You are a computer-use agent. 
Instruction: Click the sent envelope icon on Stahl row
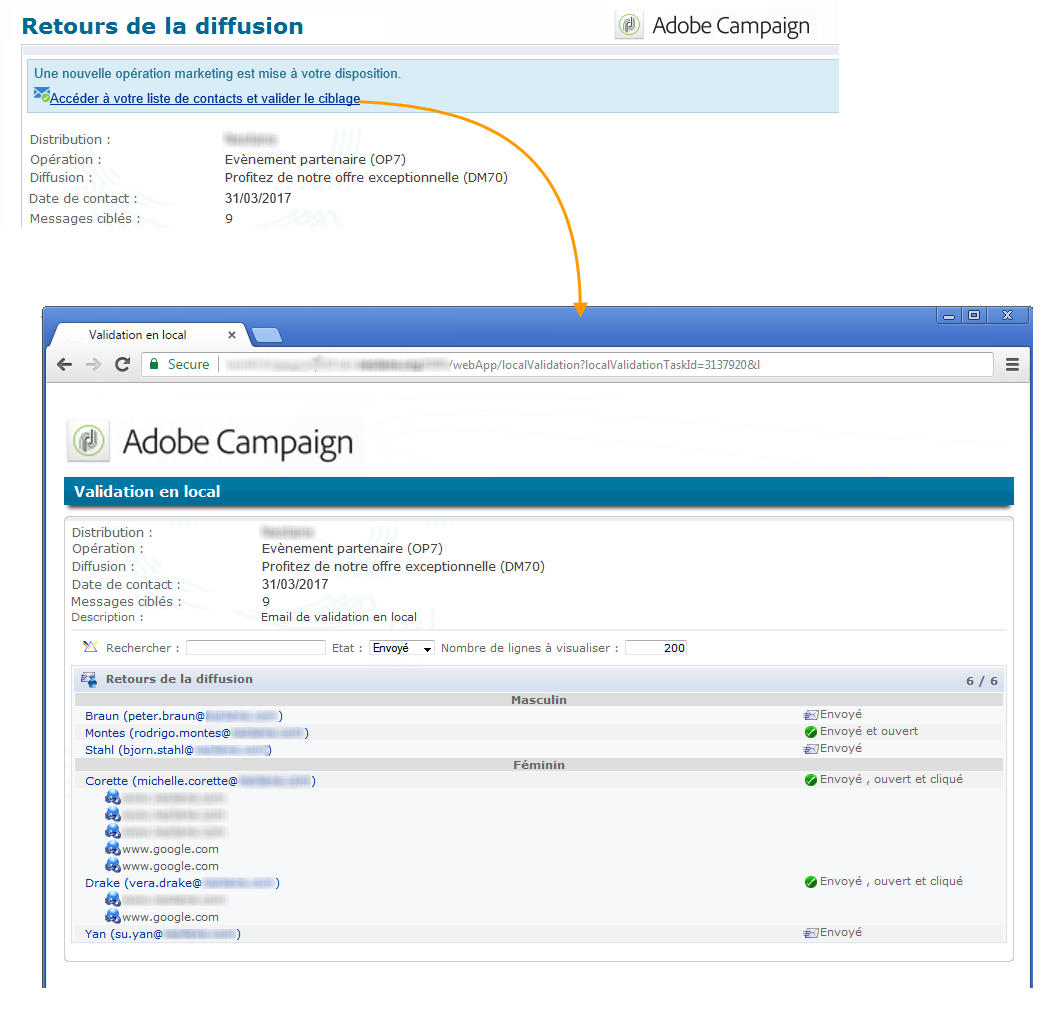(x=810, y=748)
